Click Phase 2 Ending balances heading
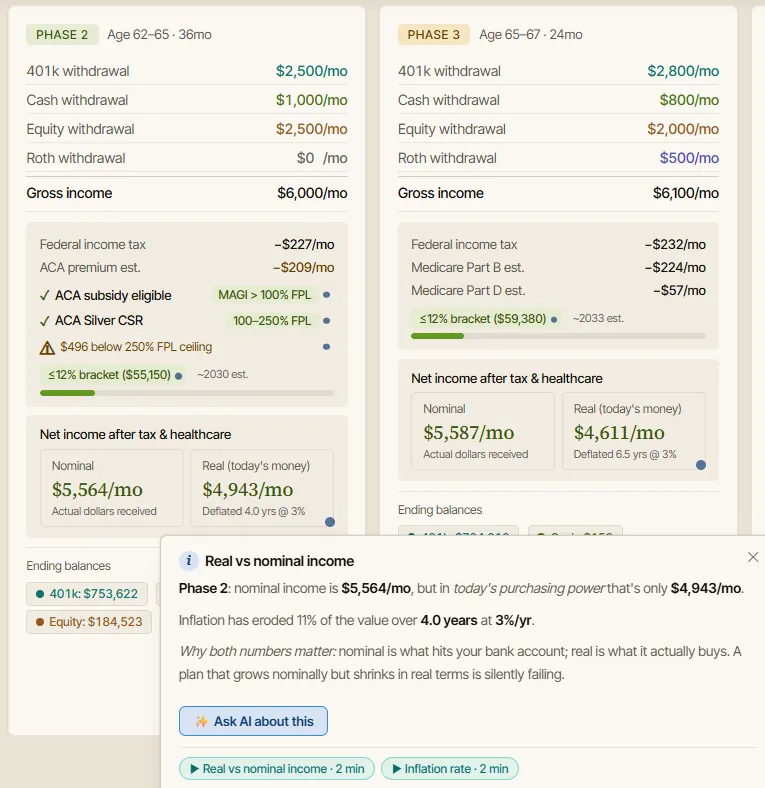The height and width of the screenshot is (788, 765). (x=68, y=566)
